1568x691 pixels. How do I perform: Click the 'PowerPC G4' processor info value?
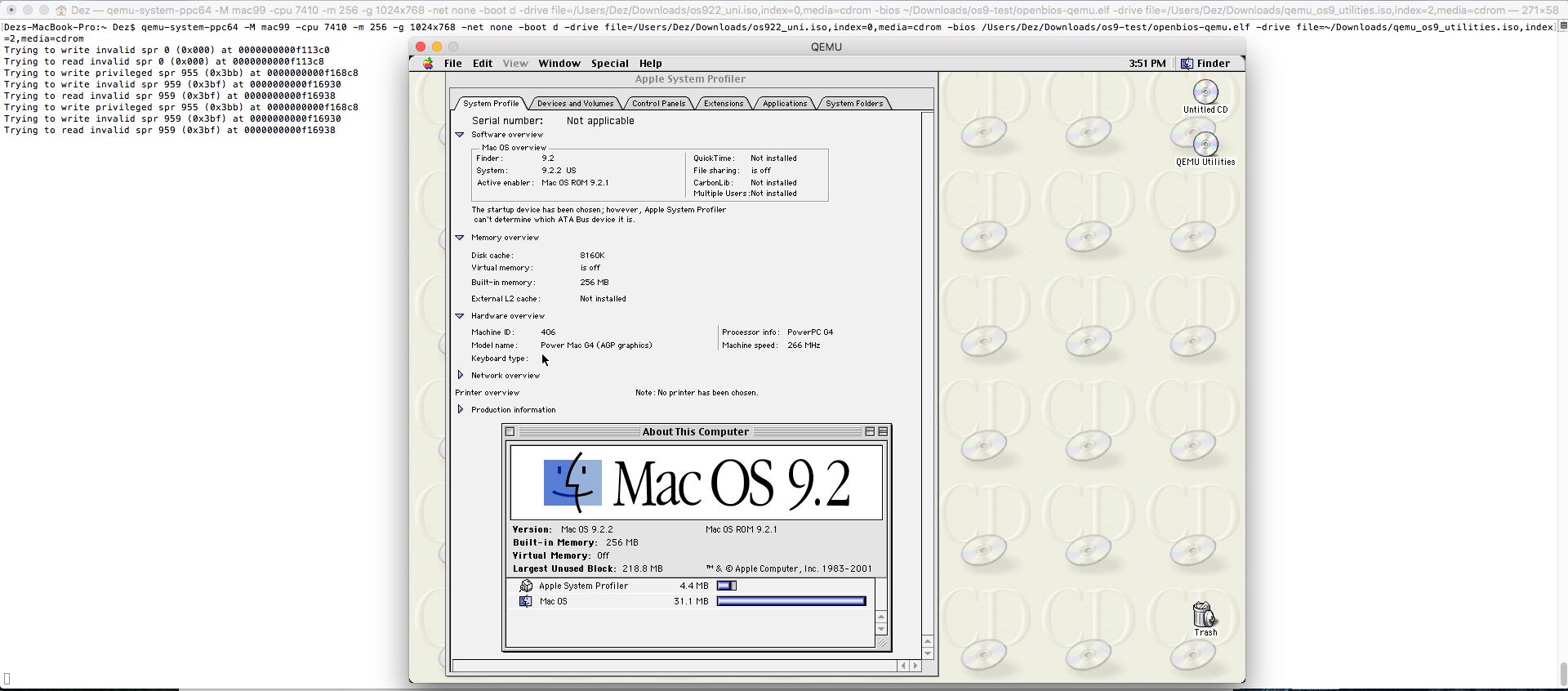click(x=810, y=332)
